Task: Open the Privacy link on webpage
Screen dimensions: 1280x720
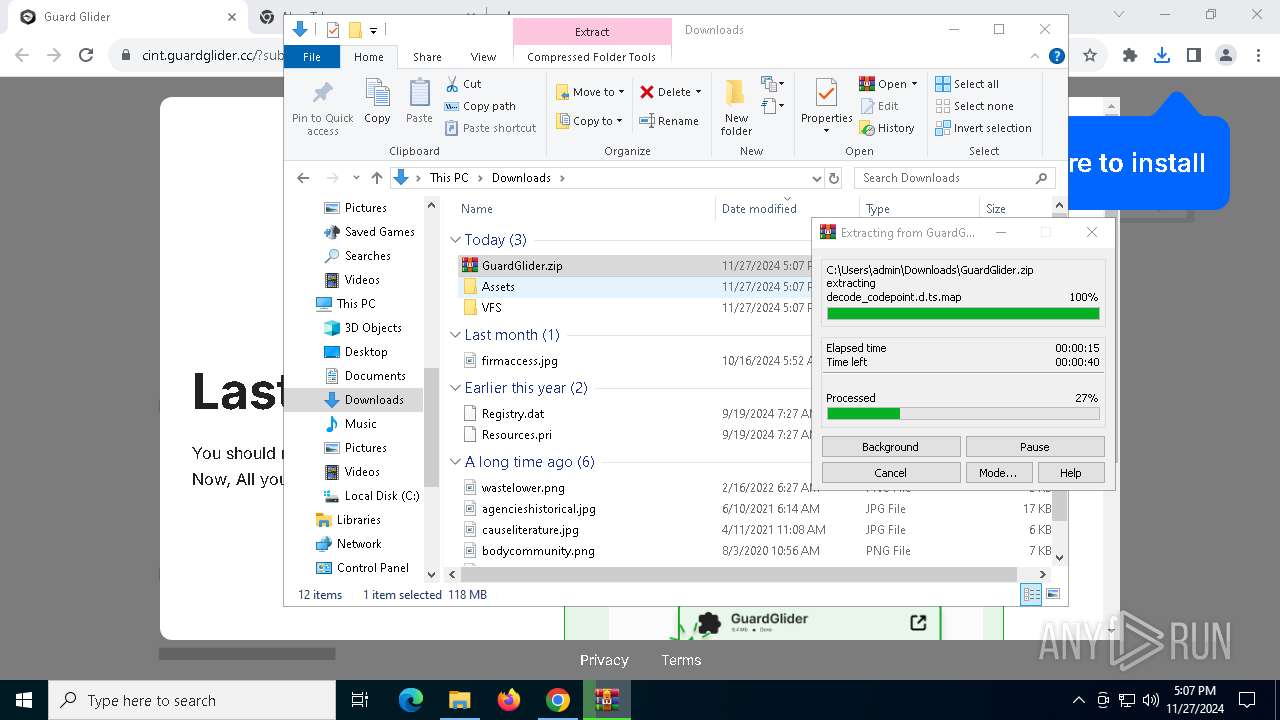Action: [x=604, y=660]
